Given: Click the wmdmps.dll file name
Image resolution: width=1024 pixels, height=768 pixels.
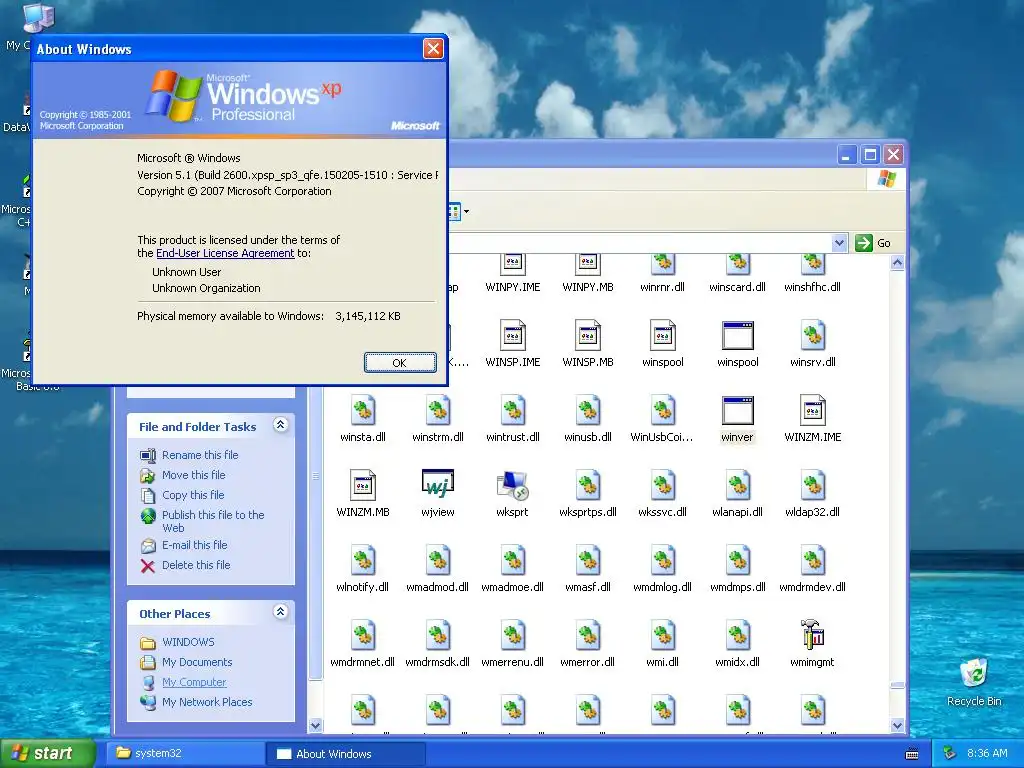Looking at the screenshot, I should [x=737, y=587].
